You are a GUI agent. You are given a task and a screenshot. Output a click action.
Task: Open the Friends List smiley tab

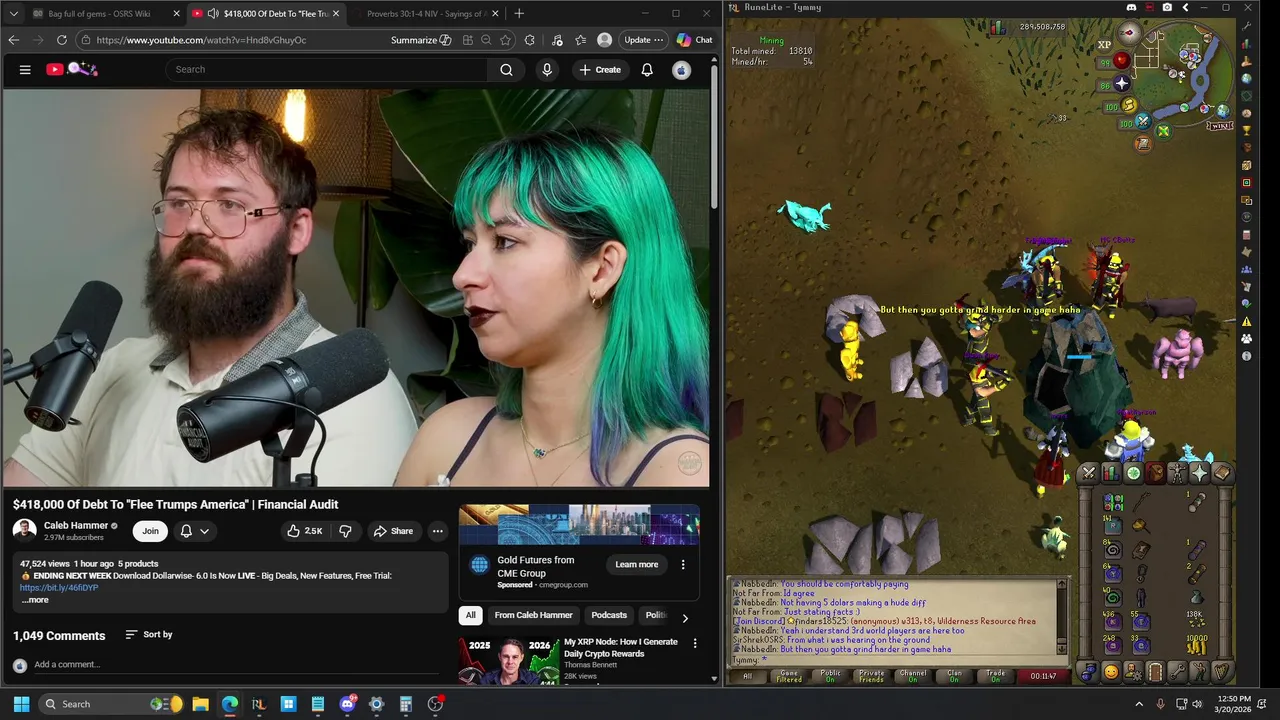click(1111, 672)
